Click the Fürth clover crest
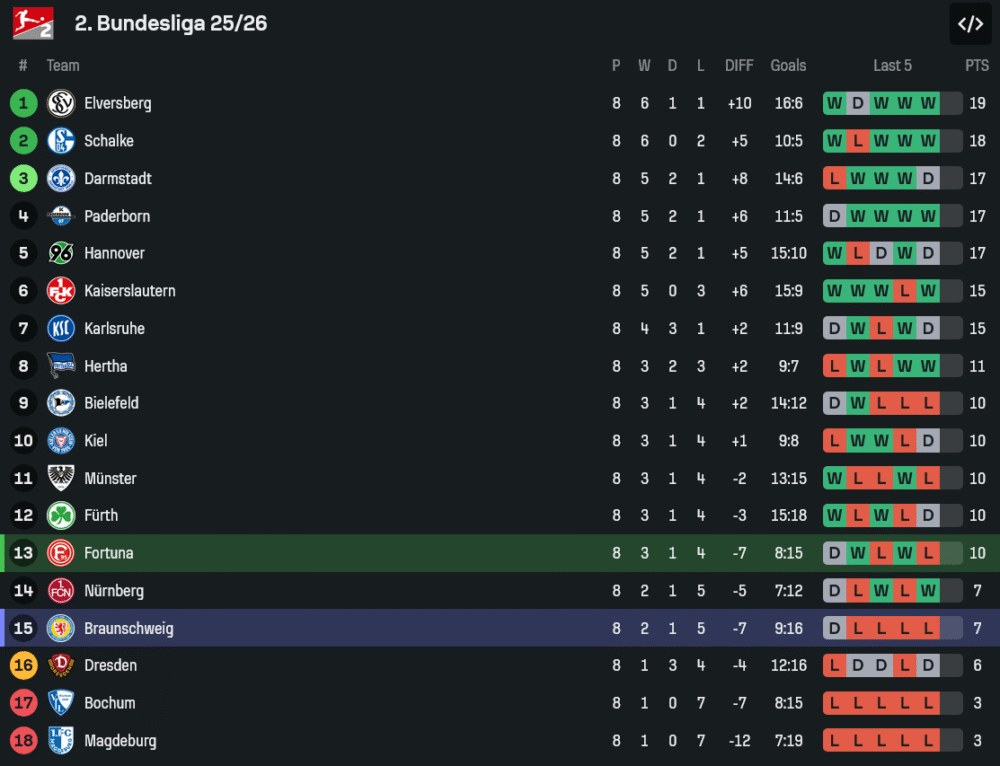 [x=61, y=516]
